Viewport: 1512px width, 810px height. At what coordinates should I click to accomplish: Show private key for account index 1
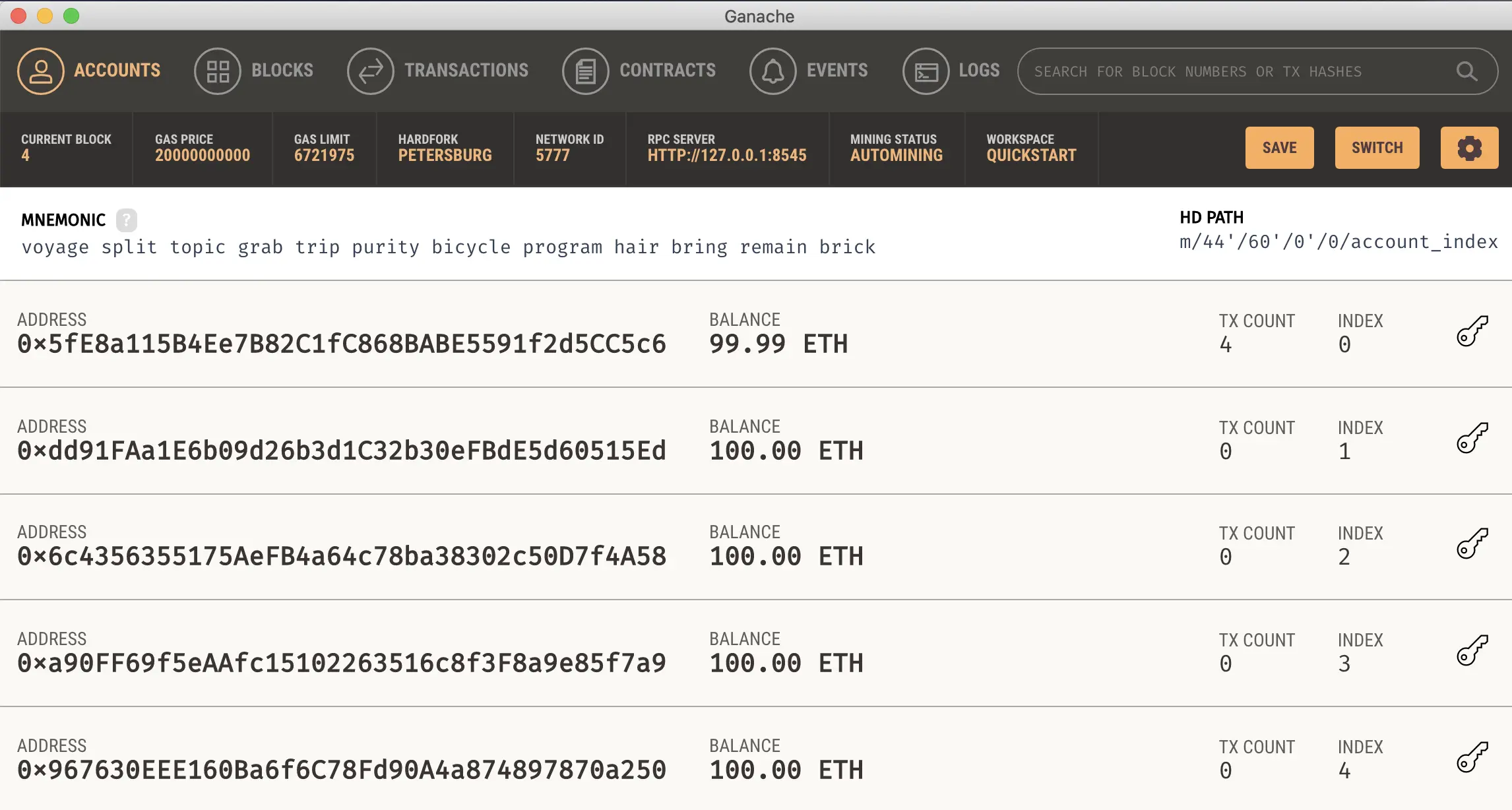click(1472, 438)
